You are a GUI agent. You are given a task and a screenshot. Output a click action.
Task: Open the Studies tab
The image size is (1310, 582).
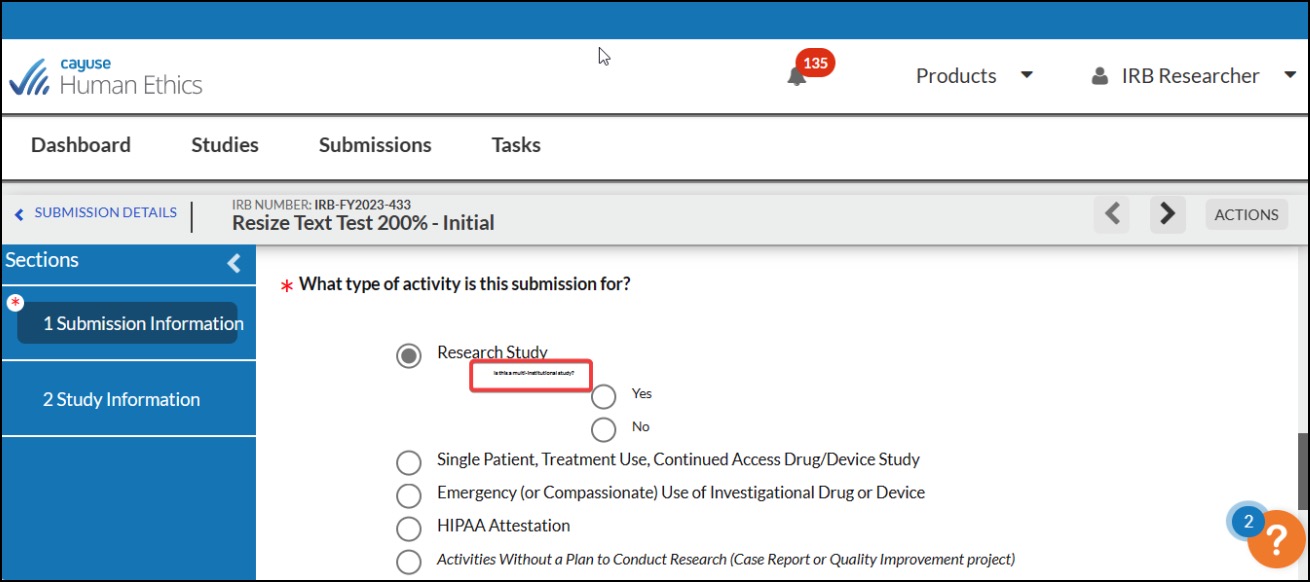point(225,145)
